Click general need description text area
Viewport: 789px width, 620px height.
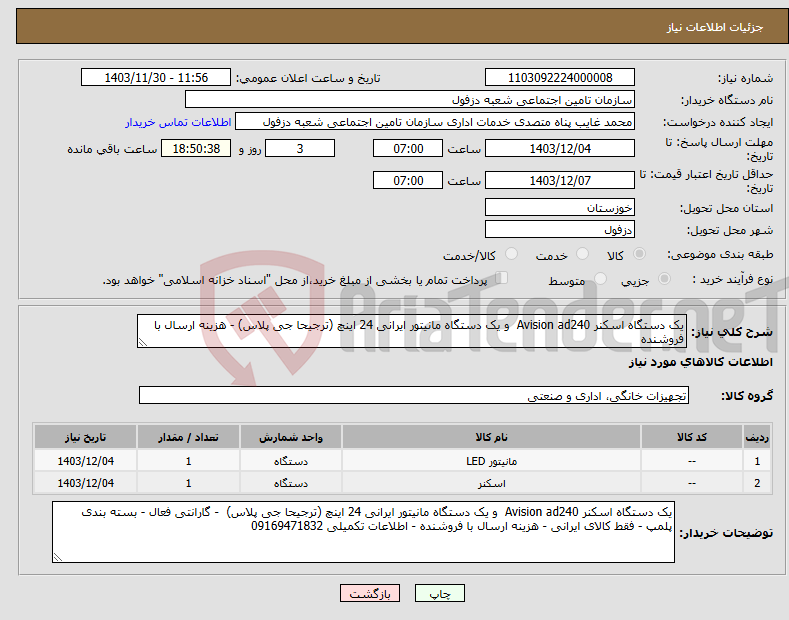412,331
